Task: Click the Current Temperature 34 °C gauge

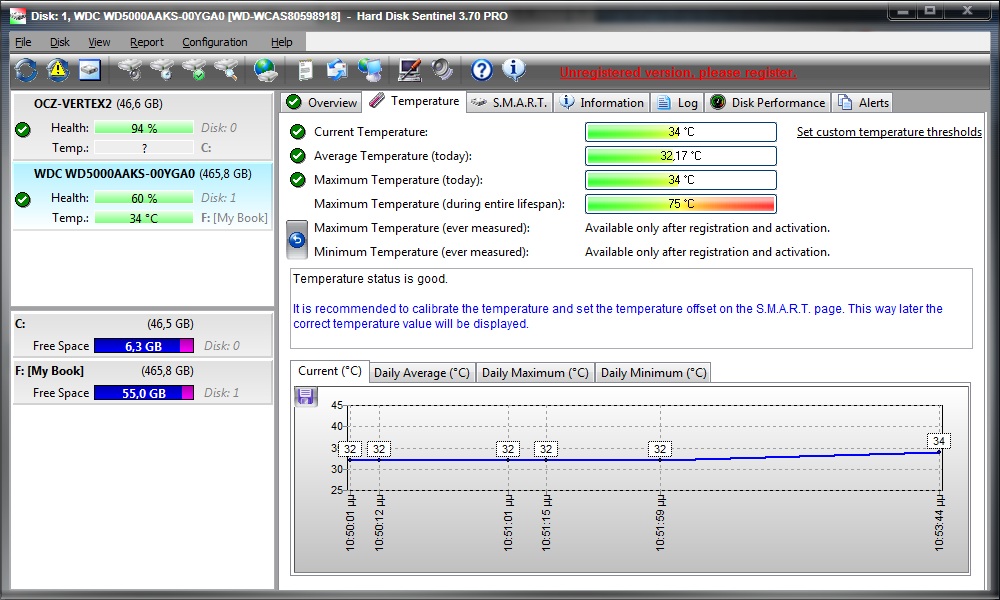Action: (681, 132)
